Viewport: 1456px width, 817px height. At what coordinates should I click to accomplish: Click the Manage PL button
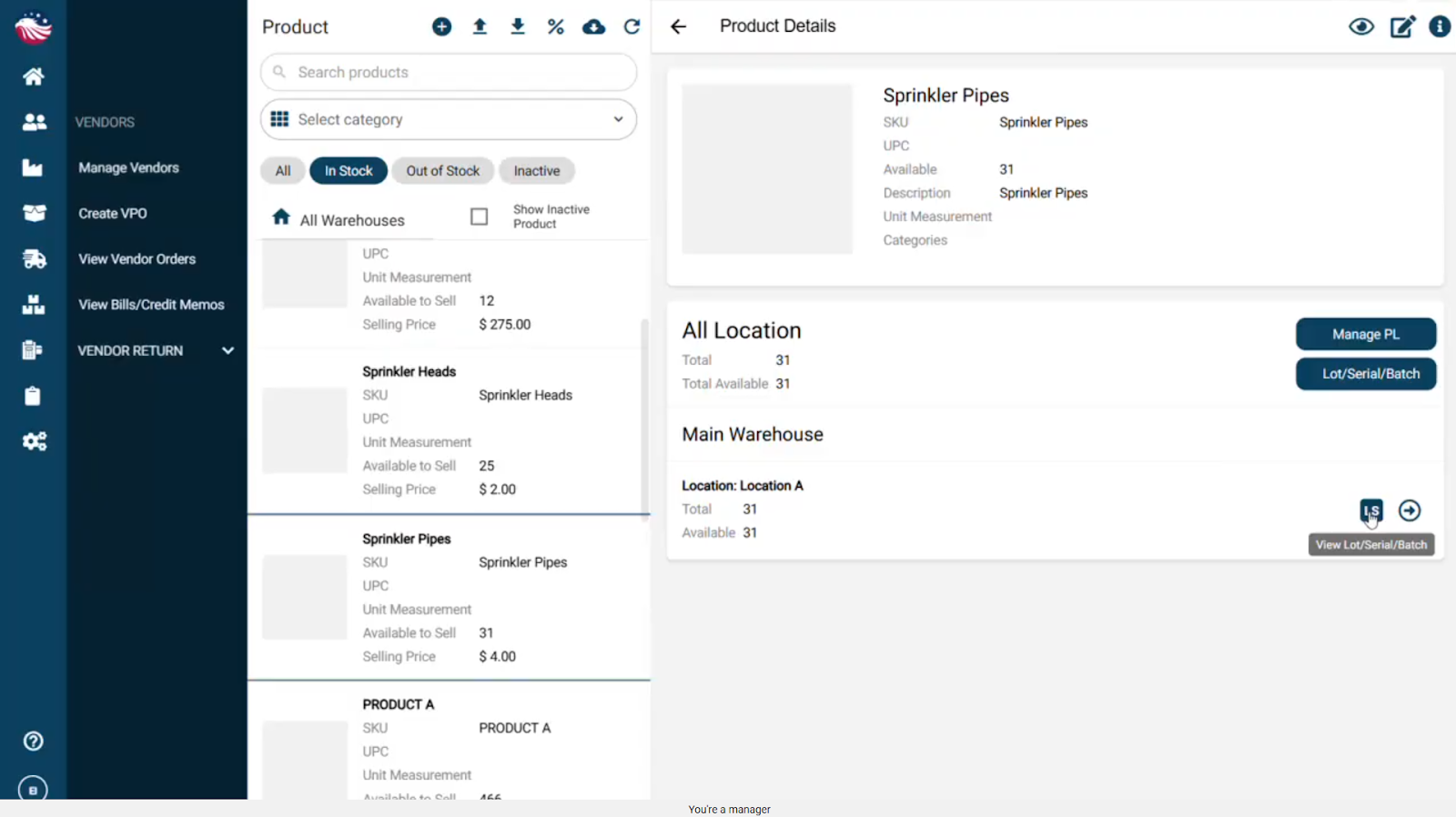coord(1365,334)
